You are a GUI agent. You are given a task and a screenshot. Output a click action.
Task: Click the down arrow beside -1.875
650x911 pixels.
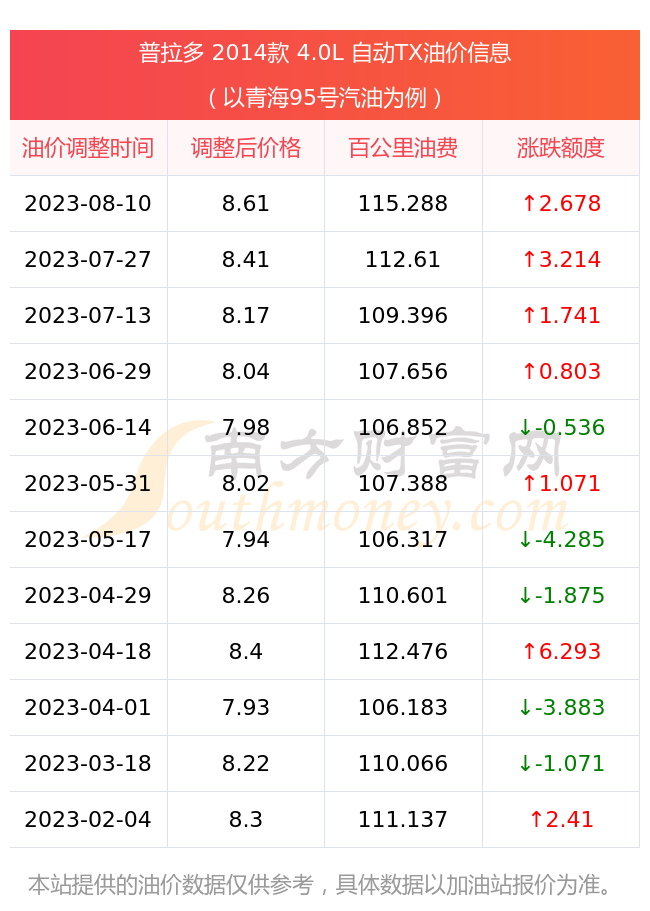(x=526, y=596)
